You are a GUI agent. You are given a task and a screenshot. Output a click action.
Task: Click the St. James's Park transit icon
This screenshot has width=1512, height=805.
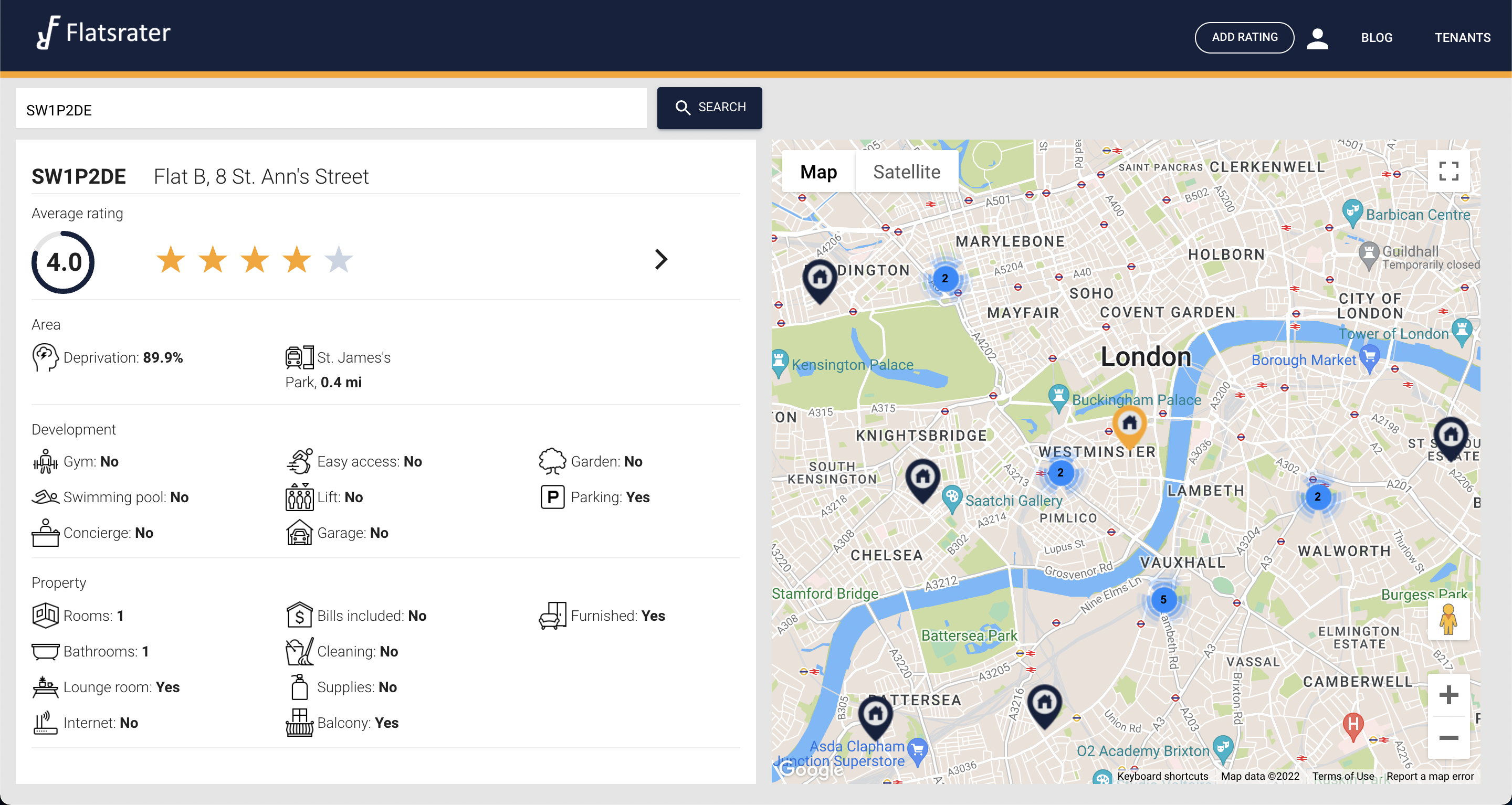point(299,357)
